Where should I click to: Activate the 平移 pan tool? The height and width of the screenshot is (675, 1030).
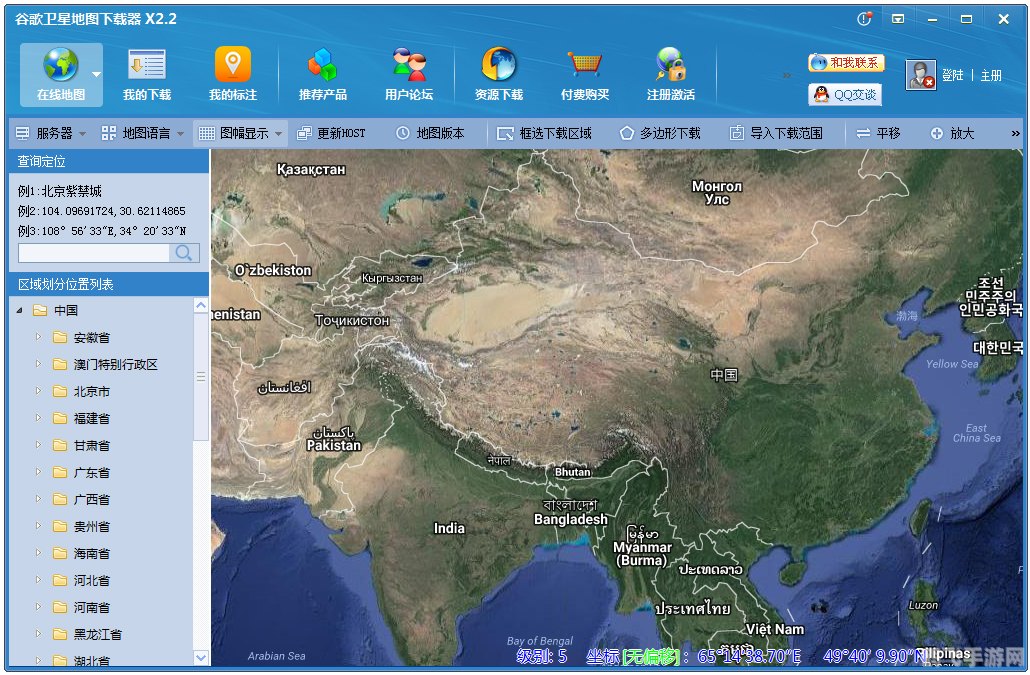pyautogui.click(x=880, y=132)
